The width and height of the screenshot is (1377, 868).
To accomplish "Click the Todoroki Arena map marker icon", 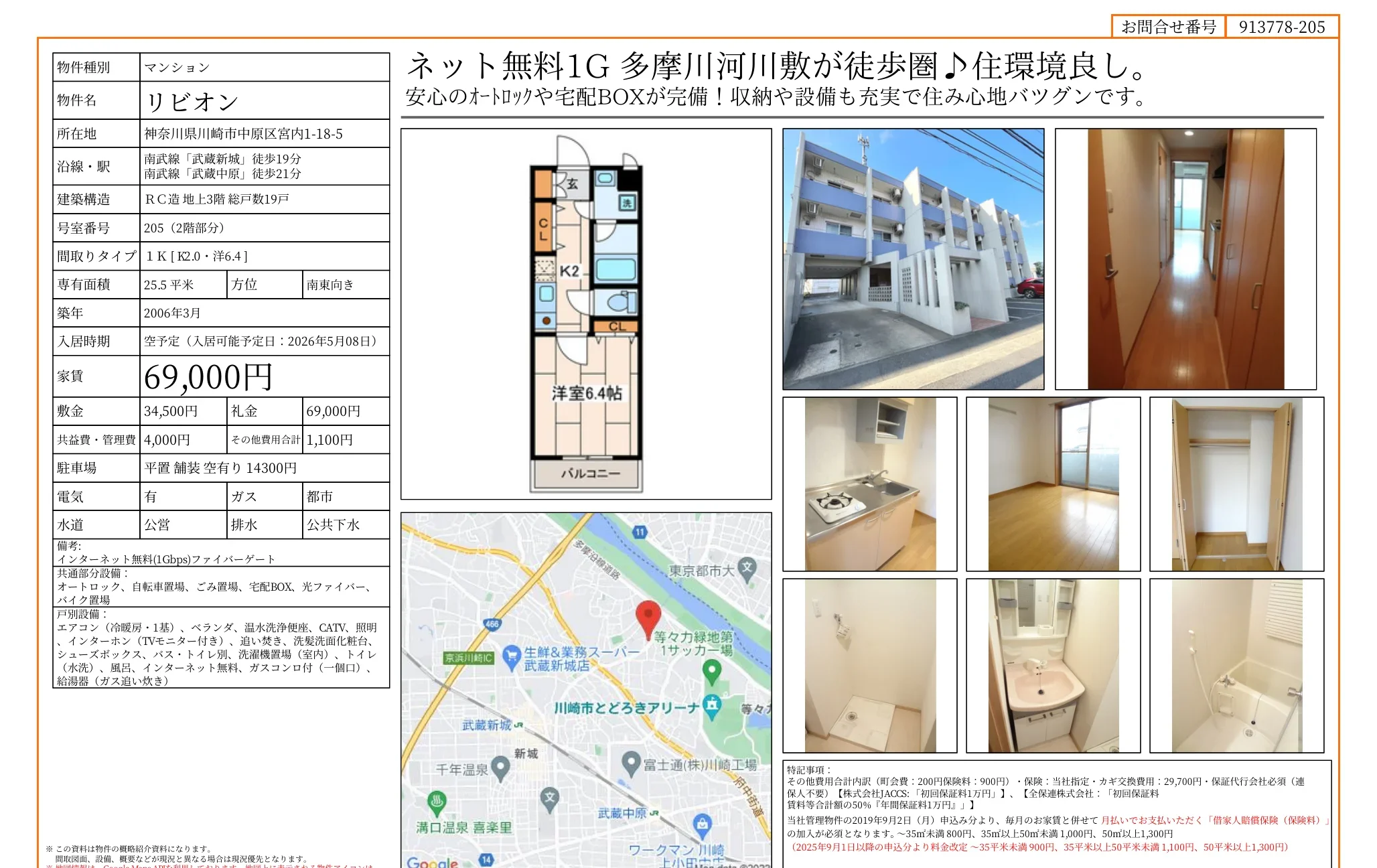I will coord(712,706).
